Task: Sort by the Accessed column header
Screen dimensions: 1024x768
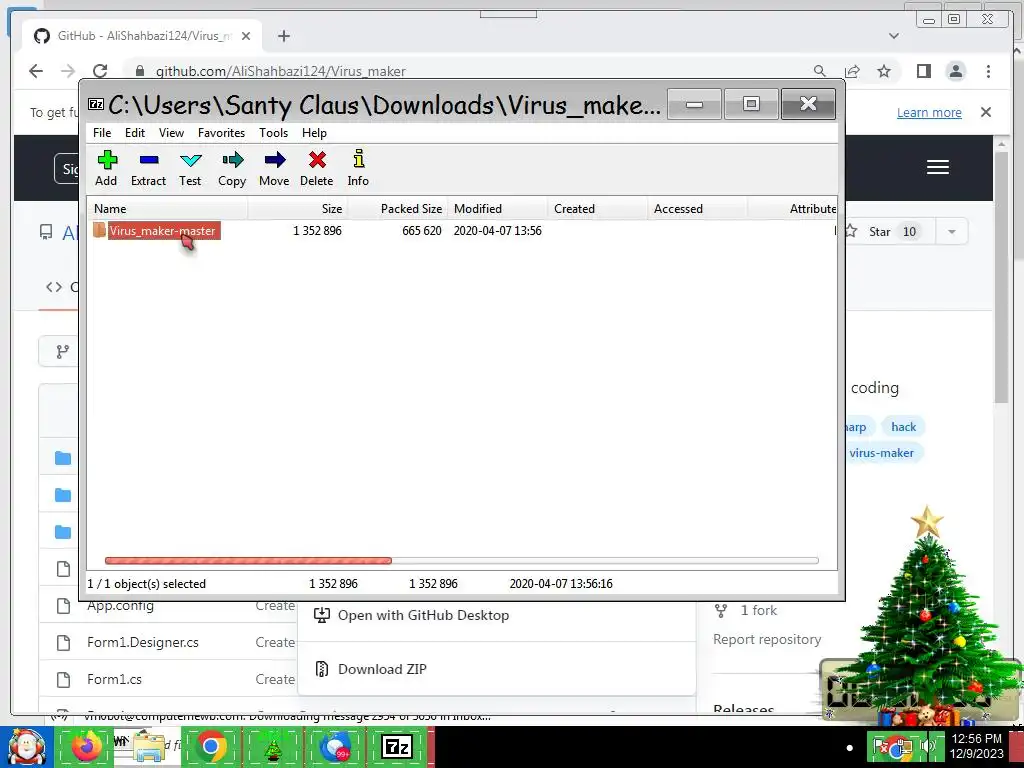Action: pos(697,209)
